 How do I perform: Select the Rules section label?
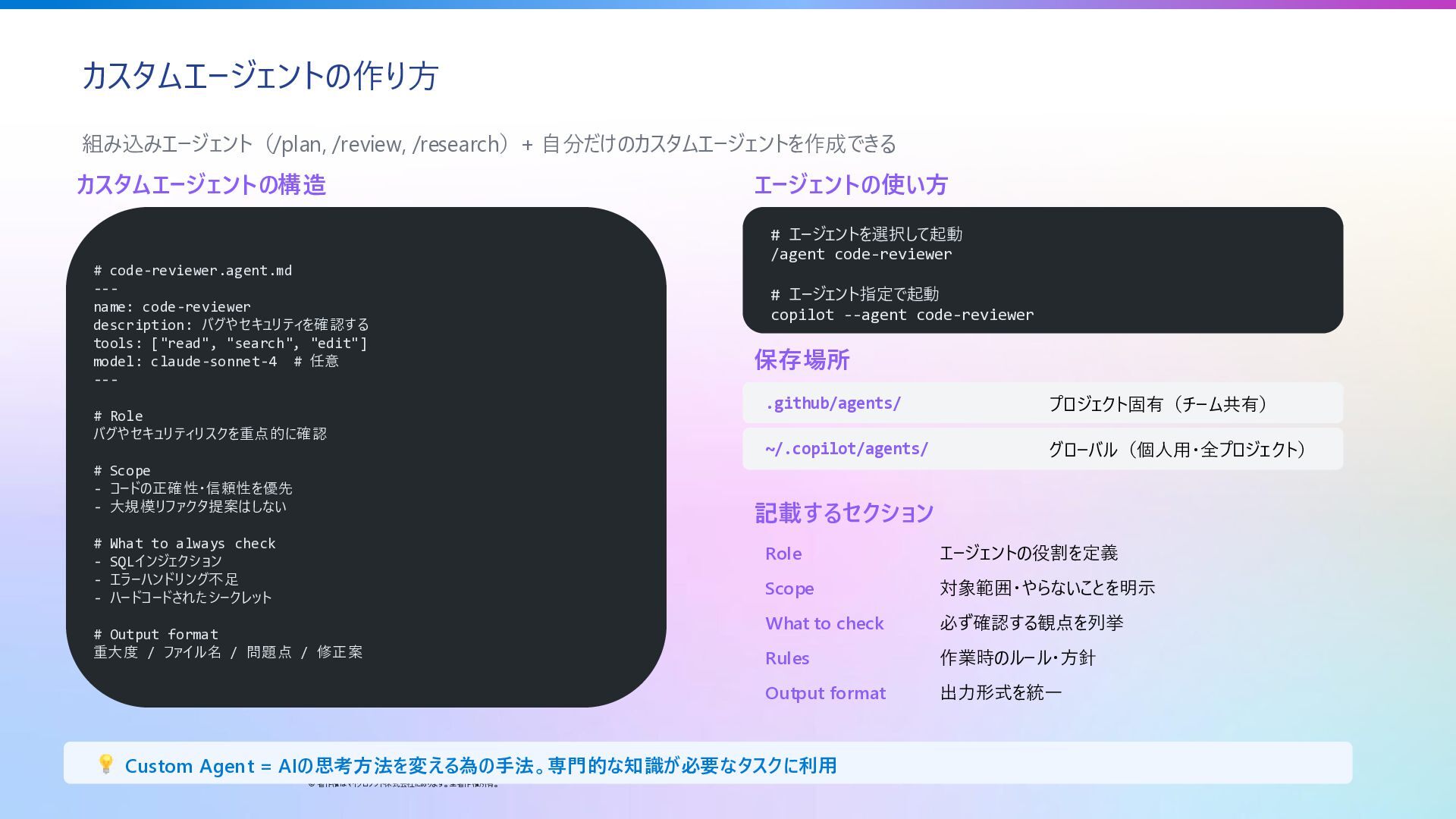787,658
